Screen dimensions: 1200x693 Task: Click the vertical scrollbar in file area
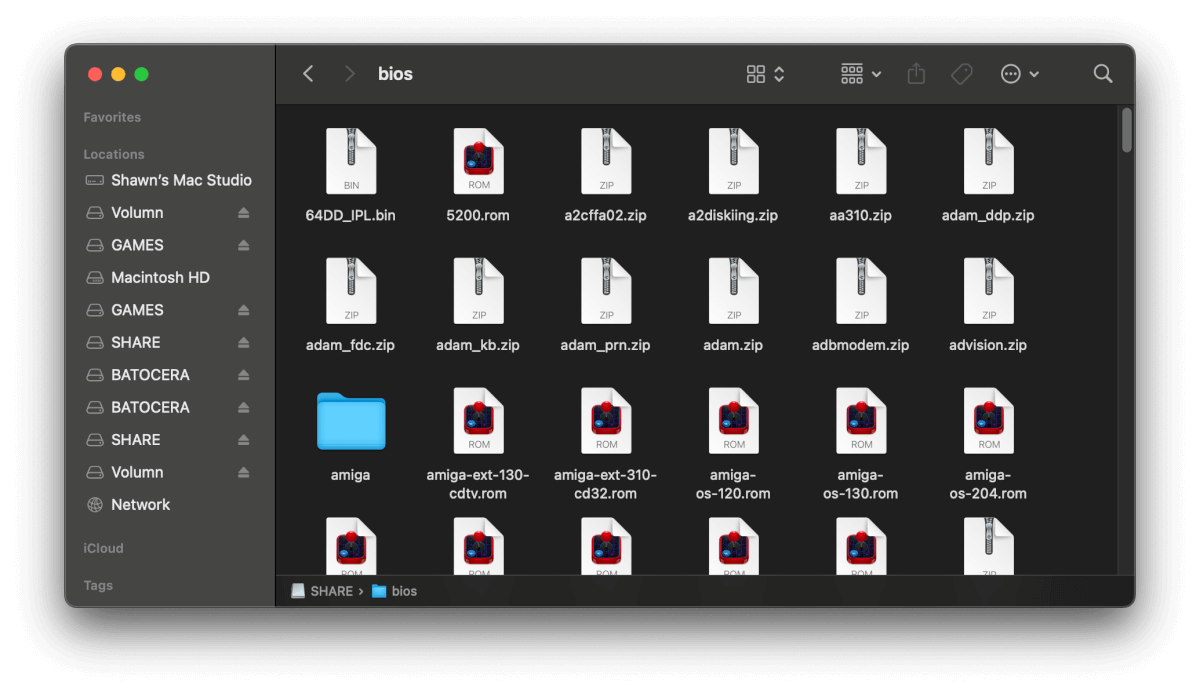tap(1127, 130)
